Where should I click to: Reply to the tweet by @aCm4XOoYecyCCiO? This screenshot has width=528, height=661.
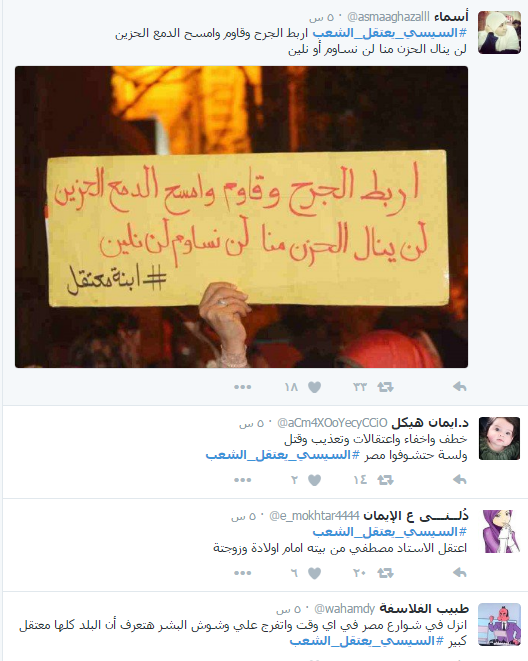459,479
